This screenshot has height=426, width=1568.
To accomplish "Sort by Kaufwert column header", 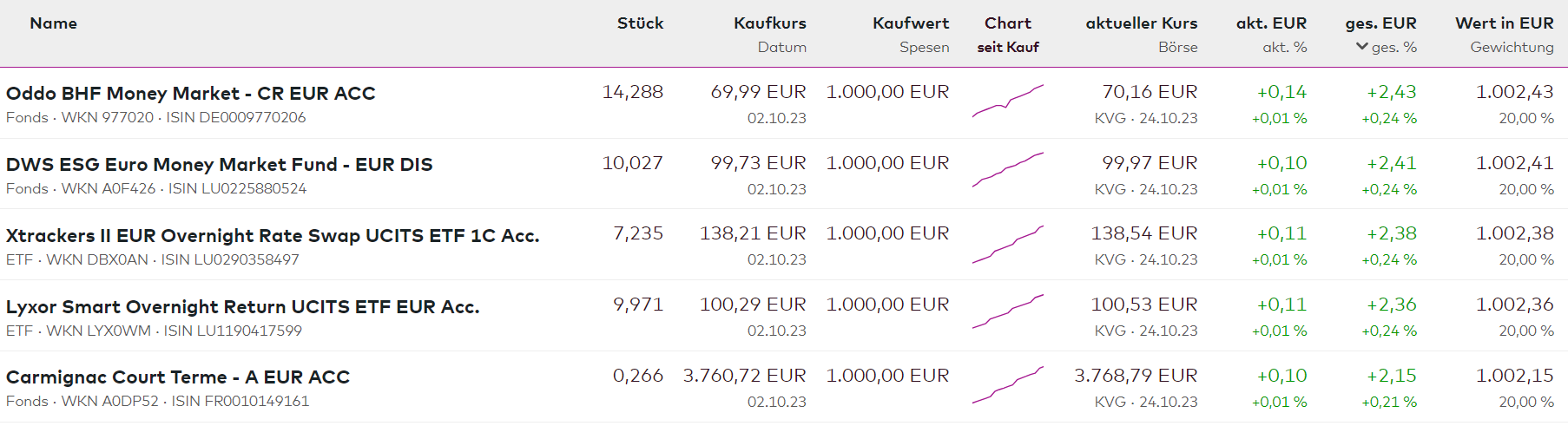I will click(x=910, y=23).
